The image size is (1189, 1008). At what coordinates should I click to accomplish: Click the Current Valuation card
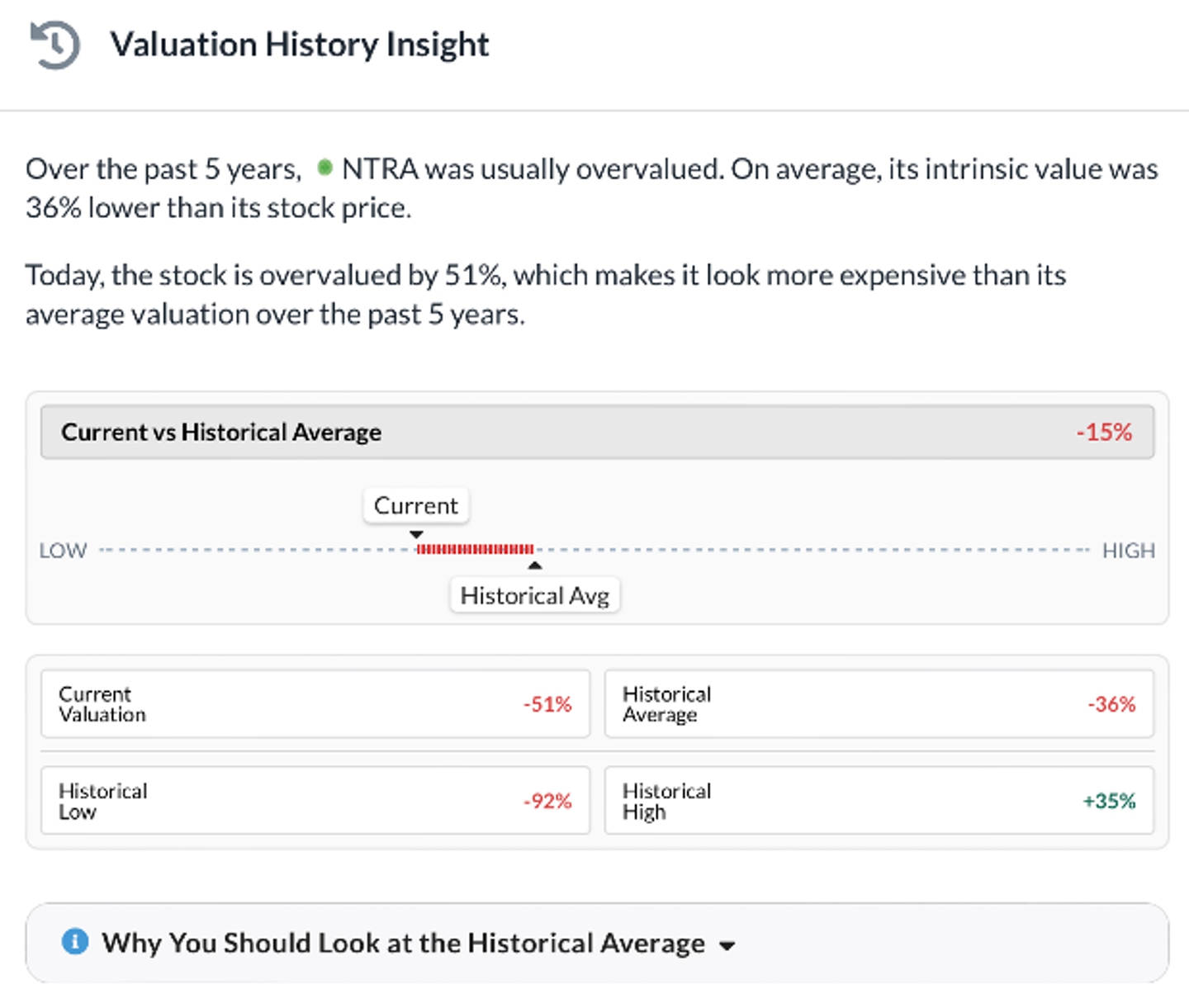pos(315,704)
